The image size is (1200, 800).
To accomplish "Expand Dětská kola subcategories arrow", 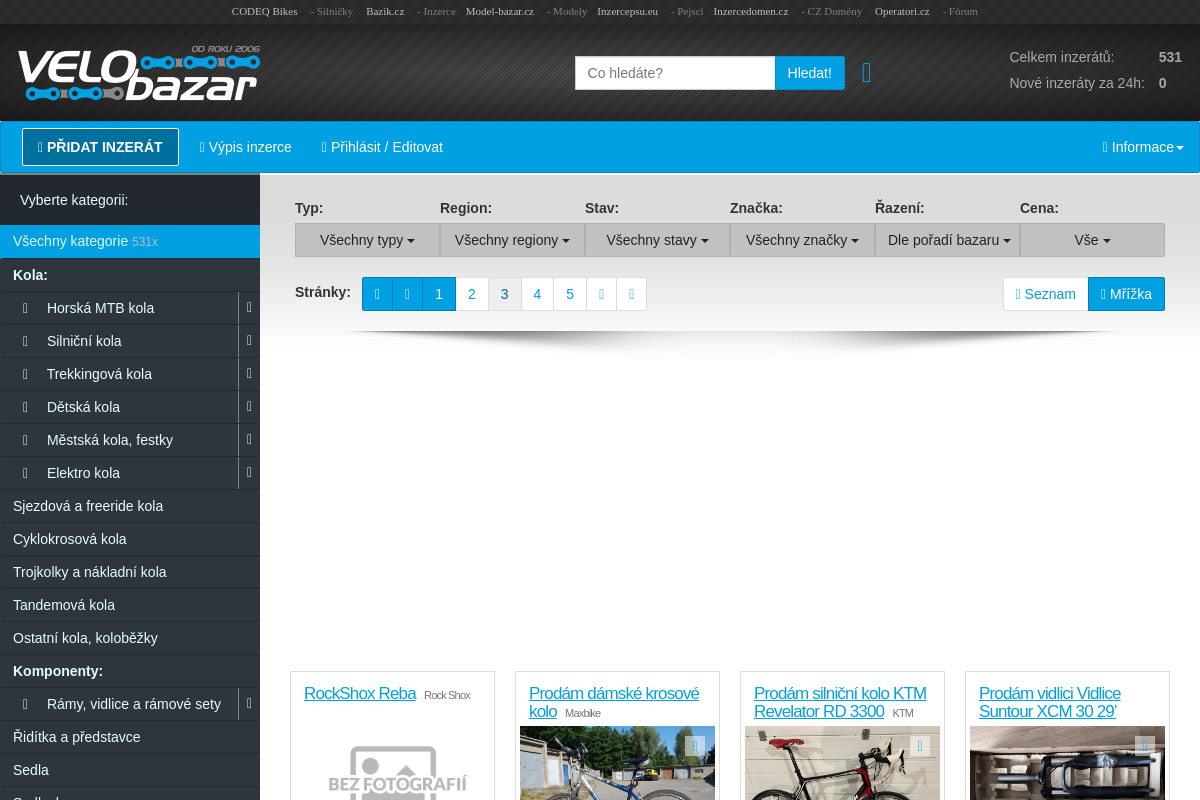I will (x=249, y=407).
